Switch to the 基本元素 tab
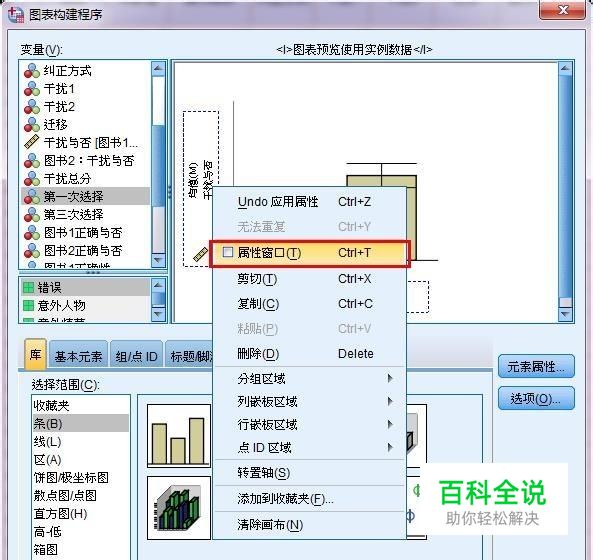593x560 pixels. (78, 356)
